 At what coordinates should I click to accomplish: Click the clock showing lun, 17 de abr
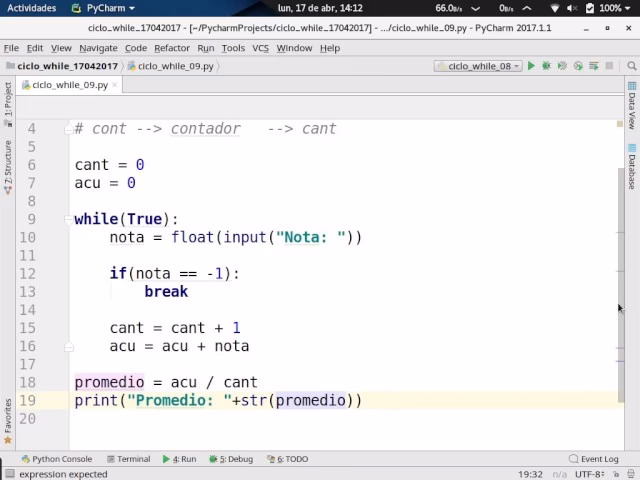point(320,8)
